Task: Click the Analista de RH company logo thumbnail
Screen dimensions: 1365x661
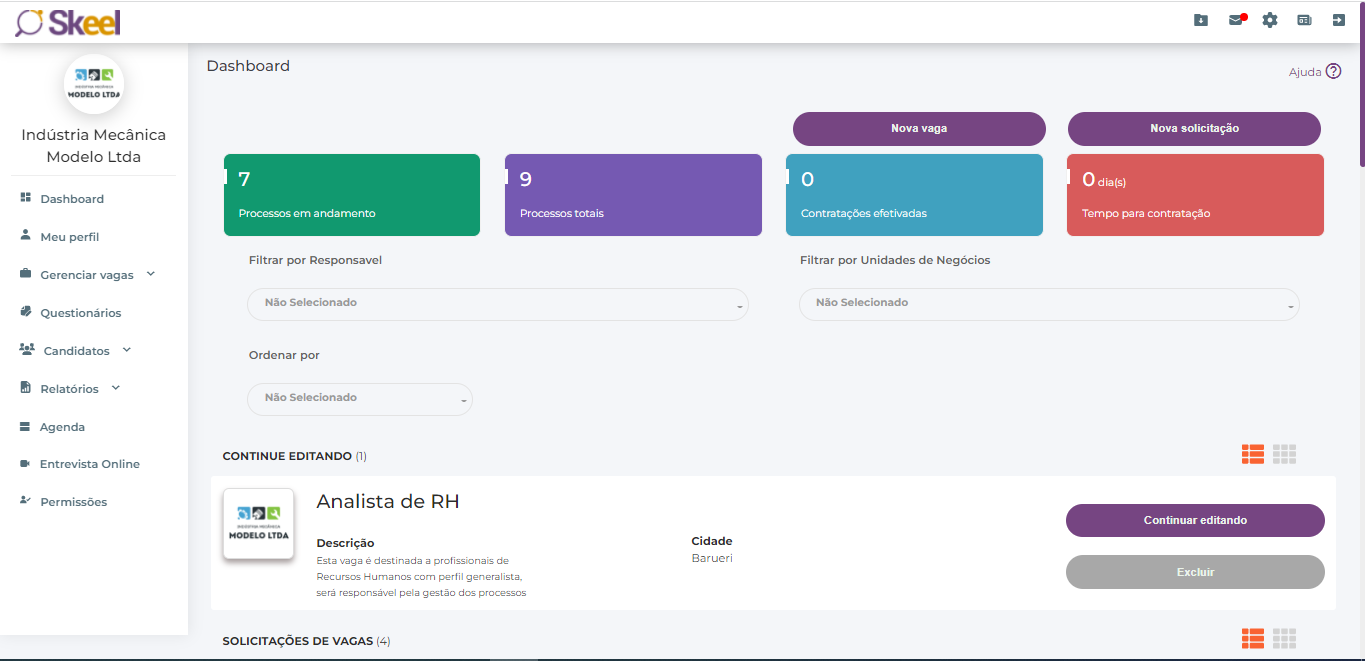Action: click(x=258, y=524)
